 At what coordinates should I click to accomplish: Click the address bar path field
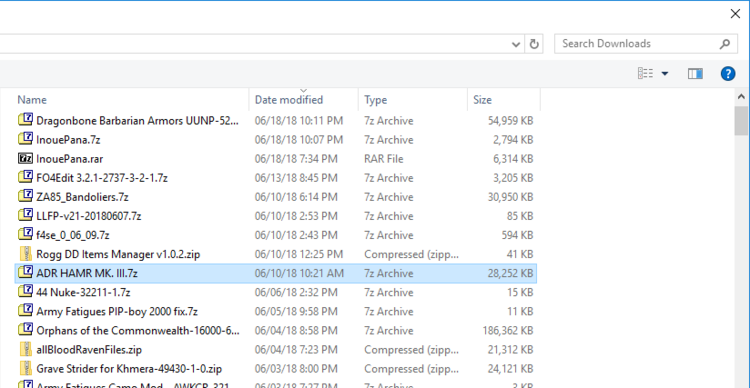point(254,44)
